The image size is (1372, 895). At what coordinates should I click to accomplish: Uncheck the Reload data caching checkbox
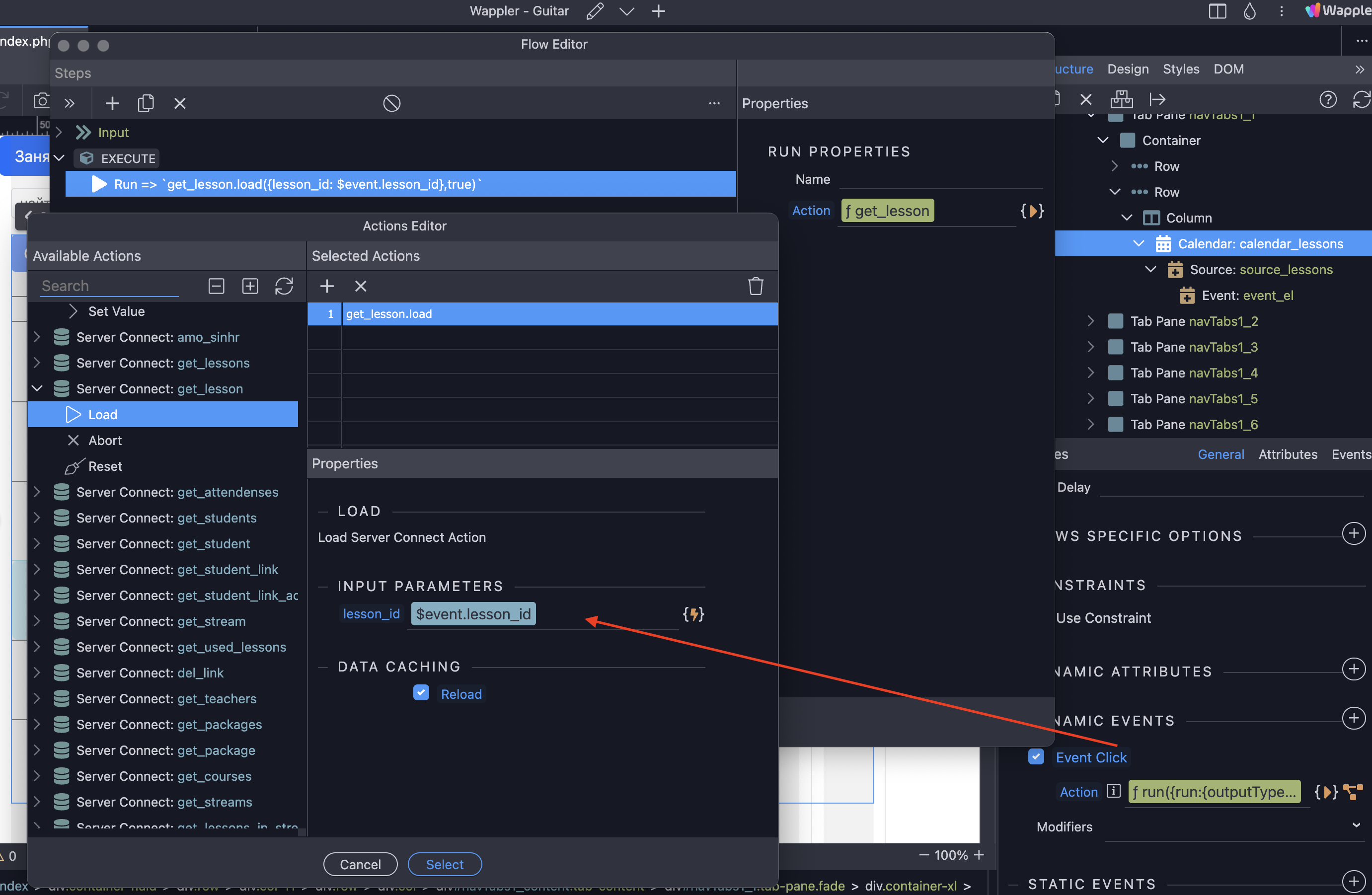421,693
